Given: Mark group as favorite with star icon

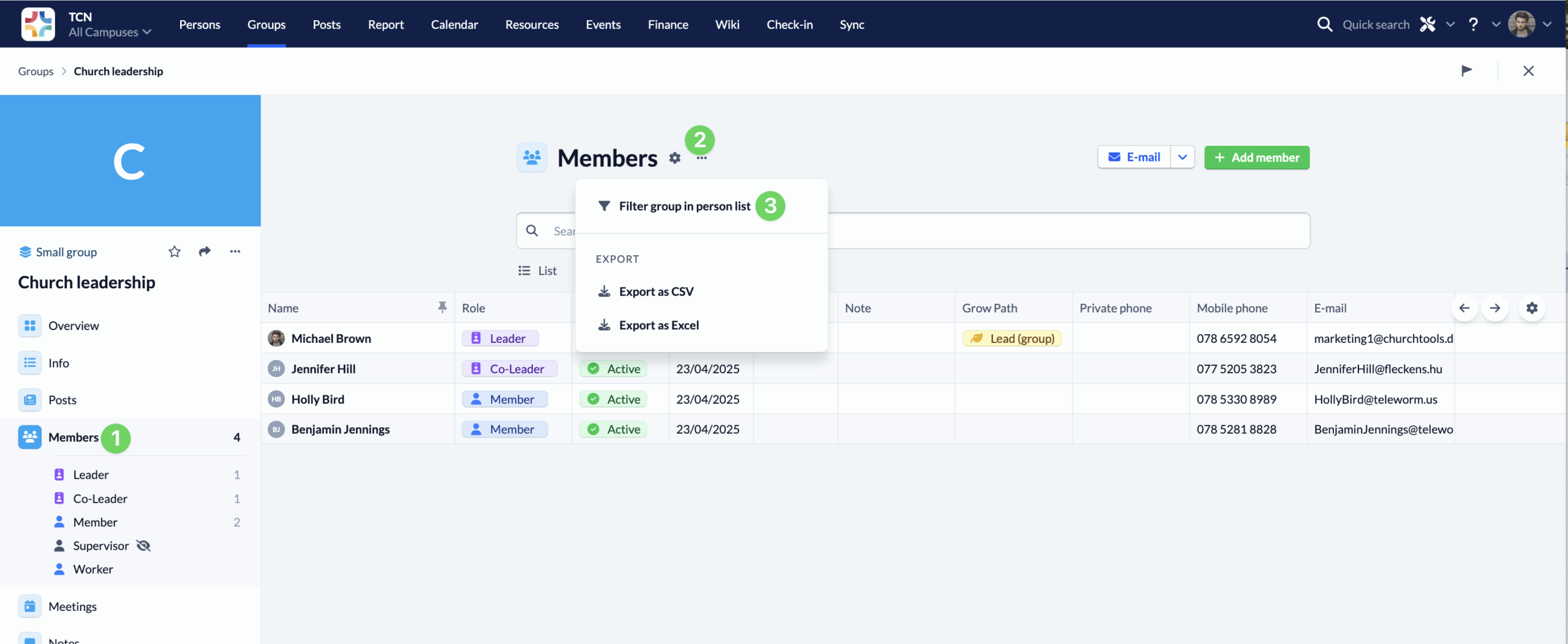Looking at the screenshot, I should [x=175, y=252].
